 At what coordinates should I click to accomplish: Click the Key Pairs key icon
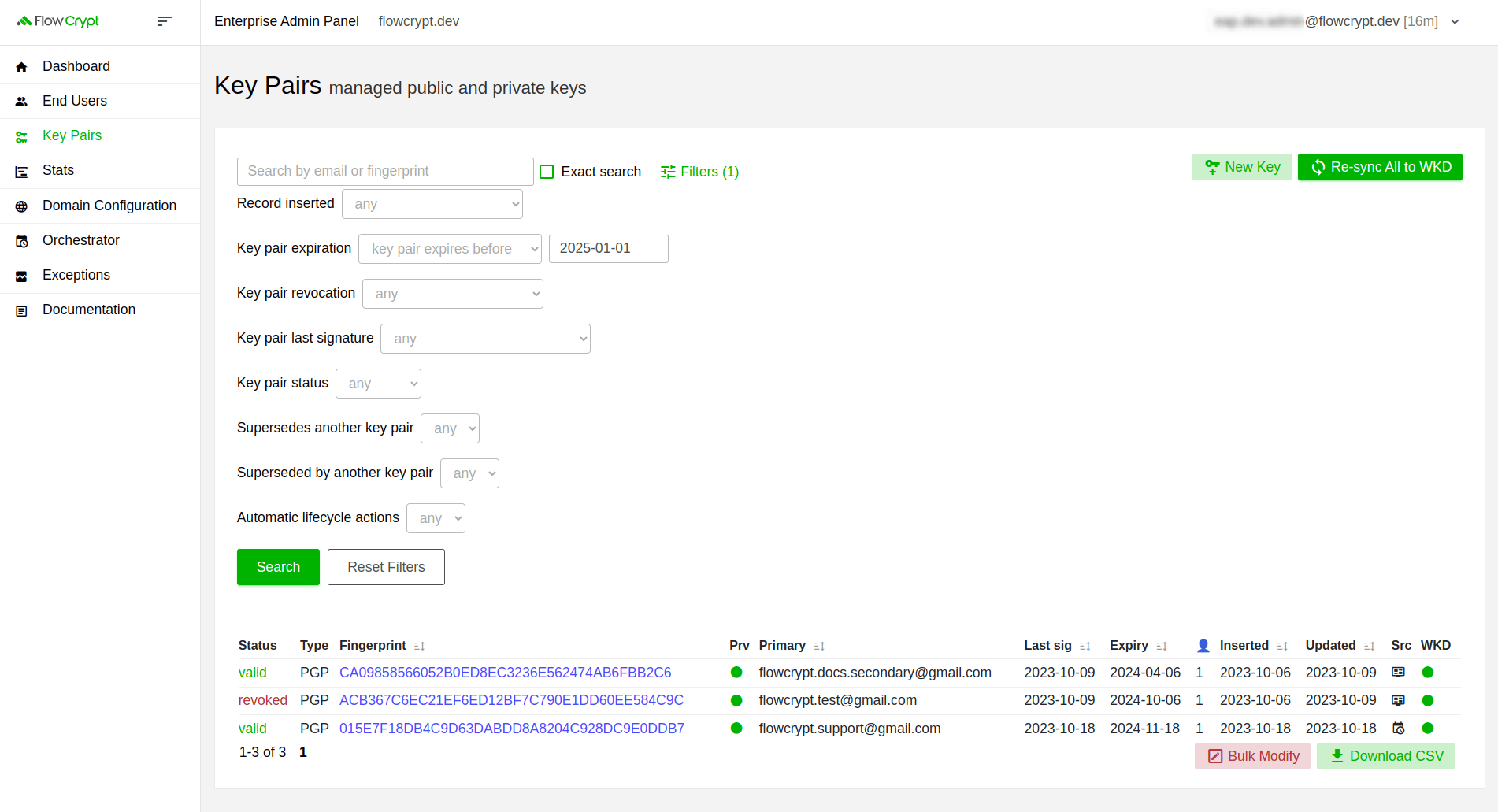(21, 137)
